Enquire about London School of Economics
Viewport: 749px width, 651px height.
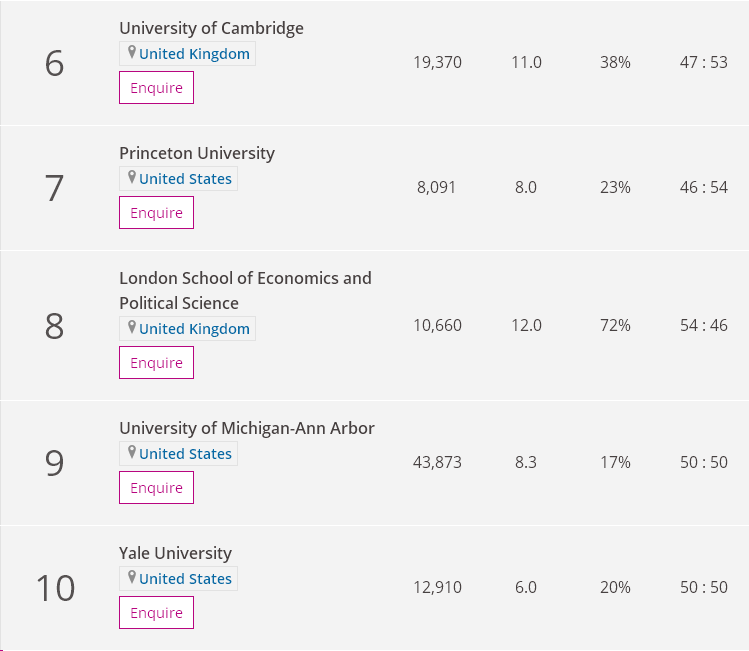[x=156, y=363]
